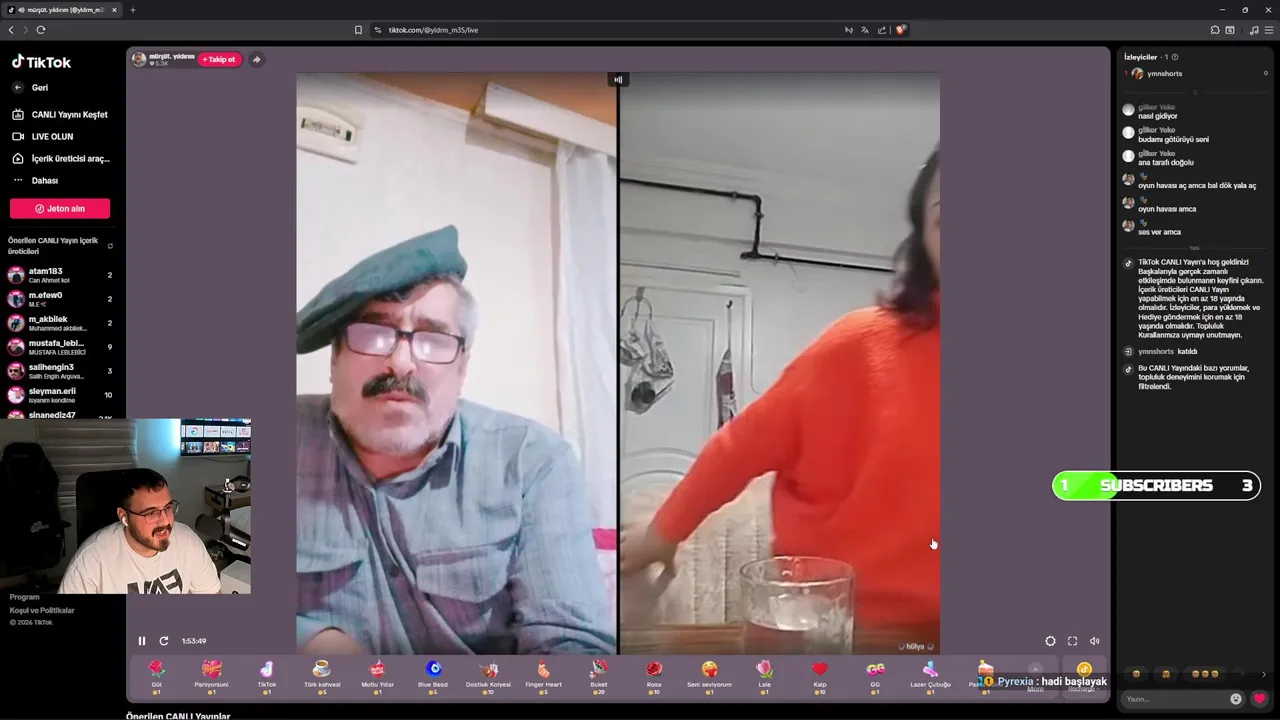Translate the page with the translate icon
1280x720 pixels.
[x=865, y=30]
